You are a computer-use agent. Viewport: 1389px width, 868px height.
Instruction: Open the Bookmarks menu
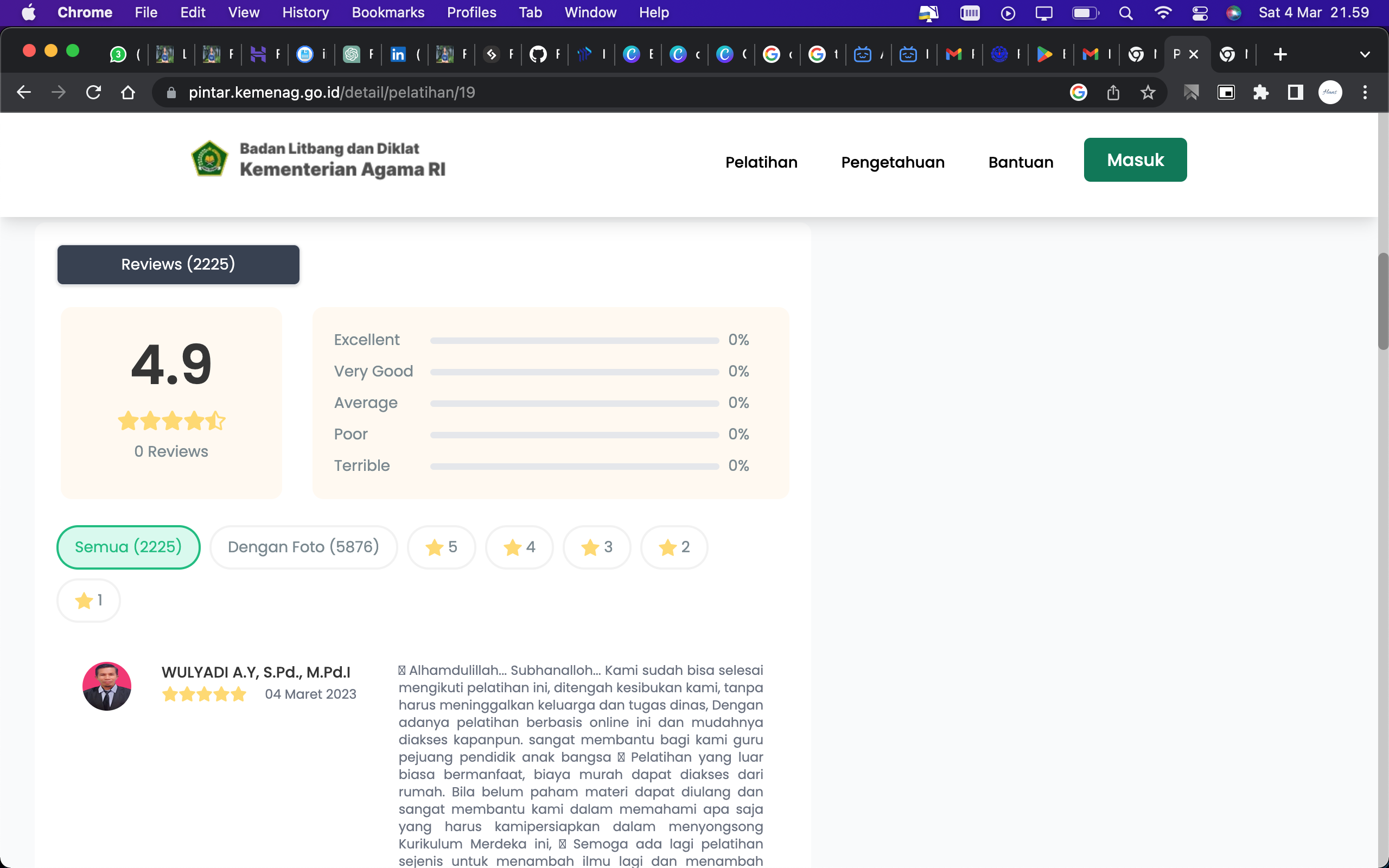pyautogui.click(x=387, y=12)
